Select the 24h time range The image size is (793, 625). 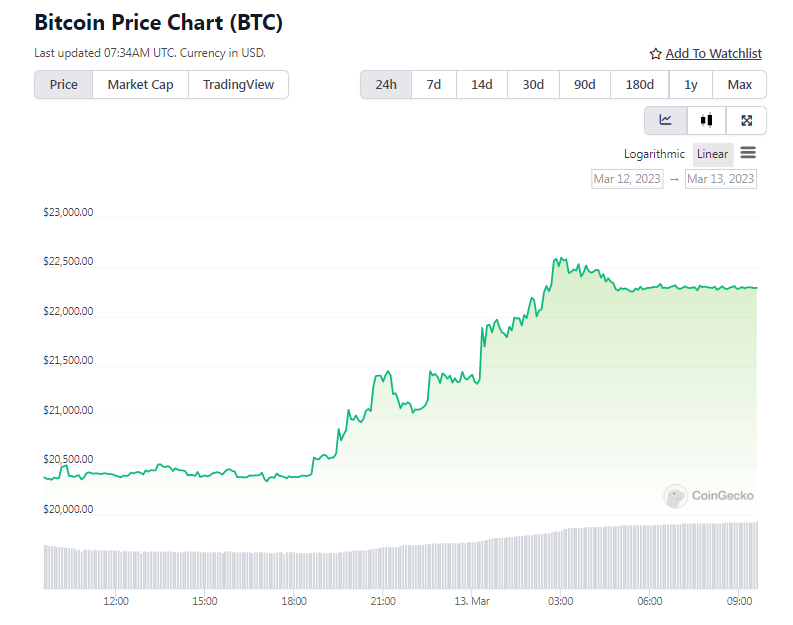[386, 84]
